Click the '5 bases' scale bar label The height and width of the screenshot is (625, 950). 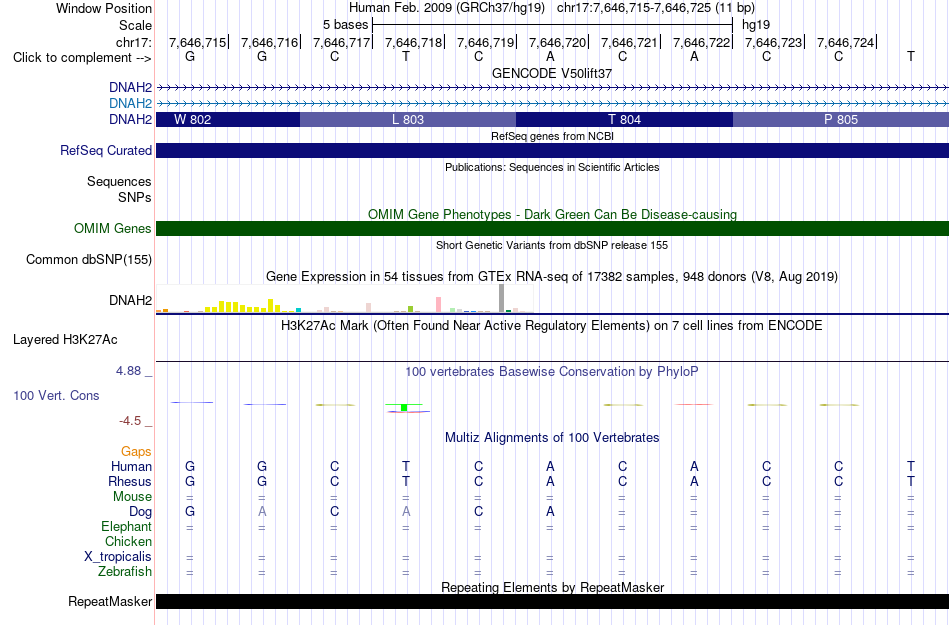(x=345, y=25)
